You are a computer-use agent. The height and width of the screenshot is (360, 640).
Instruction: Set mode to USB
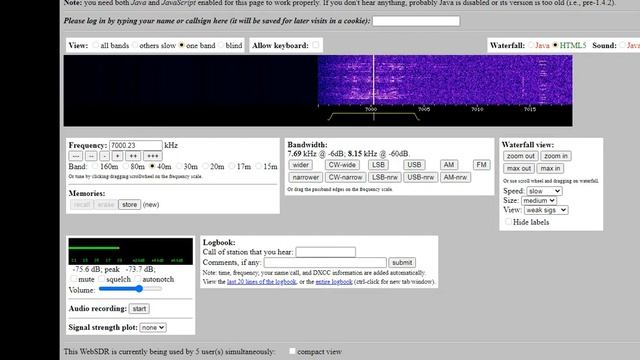(x=414, y=165)
